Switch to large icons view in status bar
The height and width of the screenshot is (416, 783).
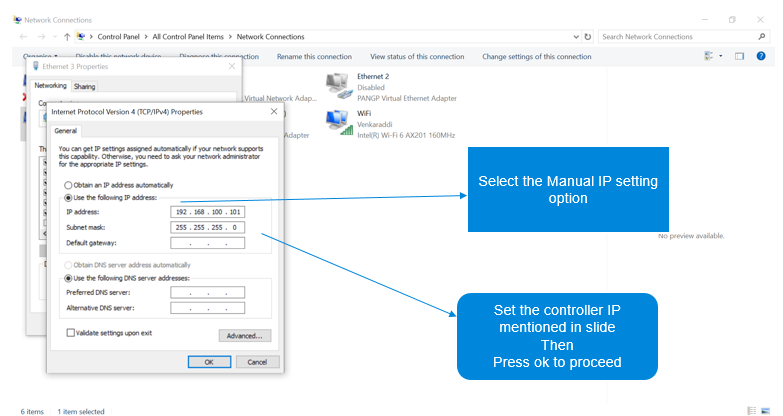(x=765, y=411)
